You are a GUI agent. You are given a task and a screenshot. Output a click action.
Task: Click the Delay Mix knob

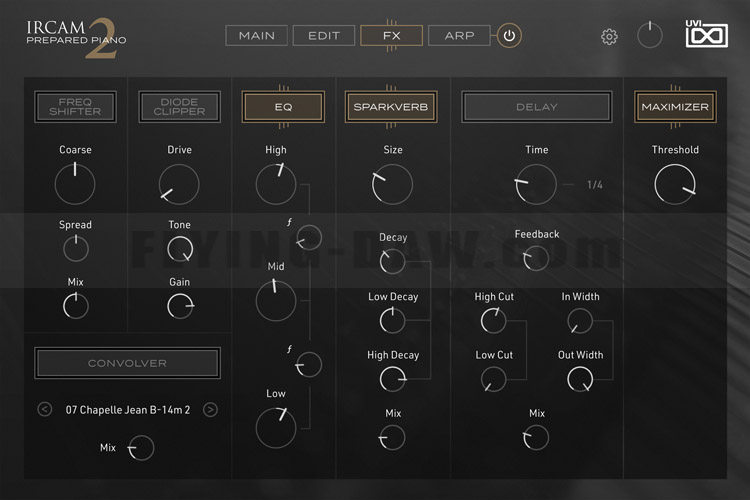pos(536,437)
